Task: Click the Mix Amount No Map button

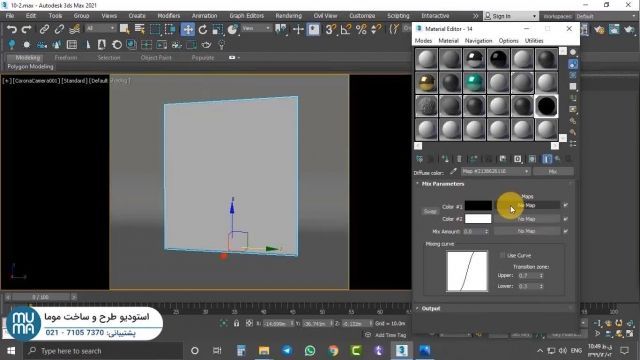Action: [x=527, y=231]
